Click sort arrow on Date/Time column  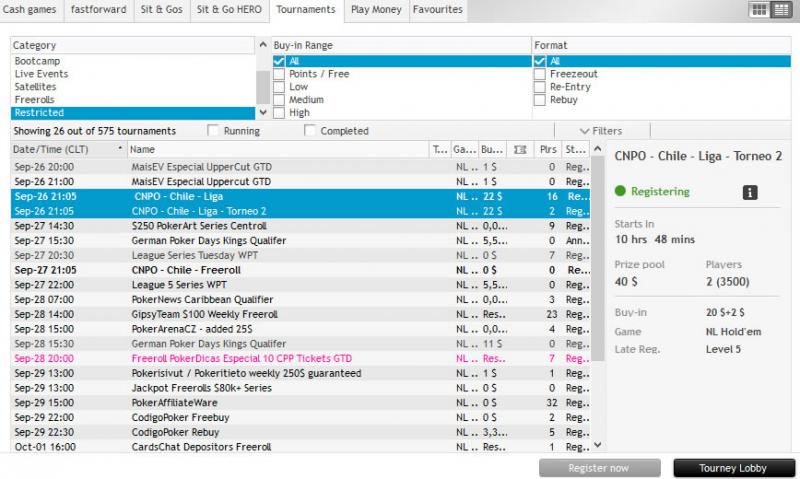(x=121, y=149)
